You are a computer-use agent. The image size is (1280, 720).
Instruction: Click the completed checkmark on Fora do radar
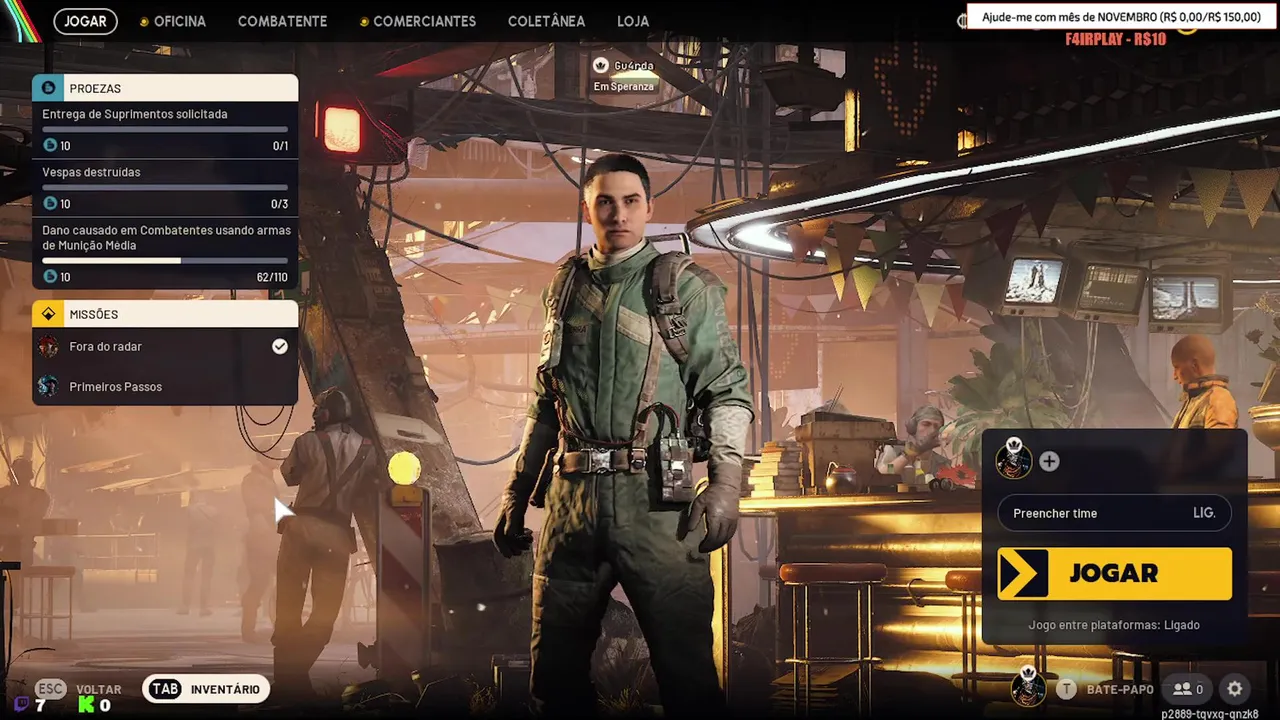point(280,346)
